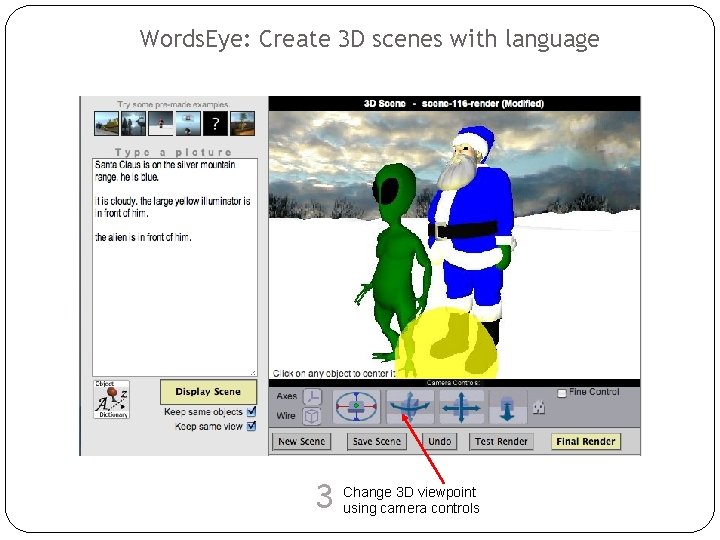Load the blue sky floating object example
The height and width of the screenshot is (540, 720).
click(x=188, y=123)
